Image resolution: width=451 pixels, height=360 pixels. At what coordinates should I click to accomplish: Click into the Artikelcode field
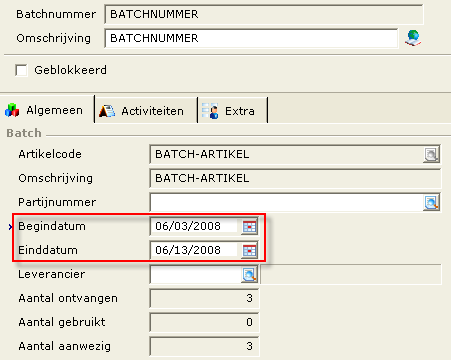[287, 154]
